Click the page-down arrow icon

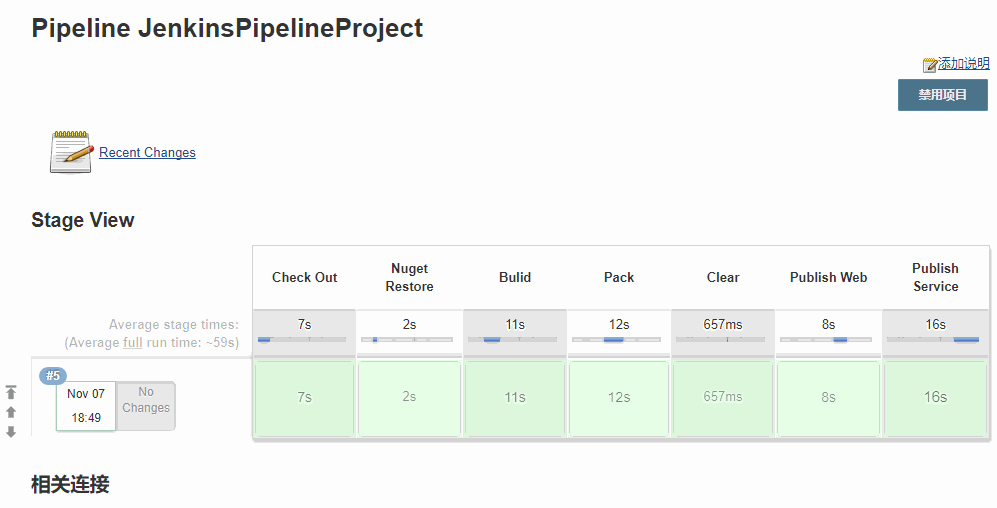pyautogui.click(x=11, y=432)
